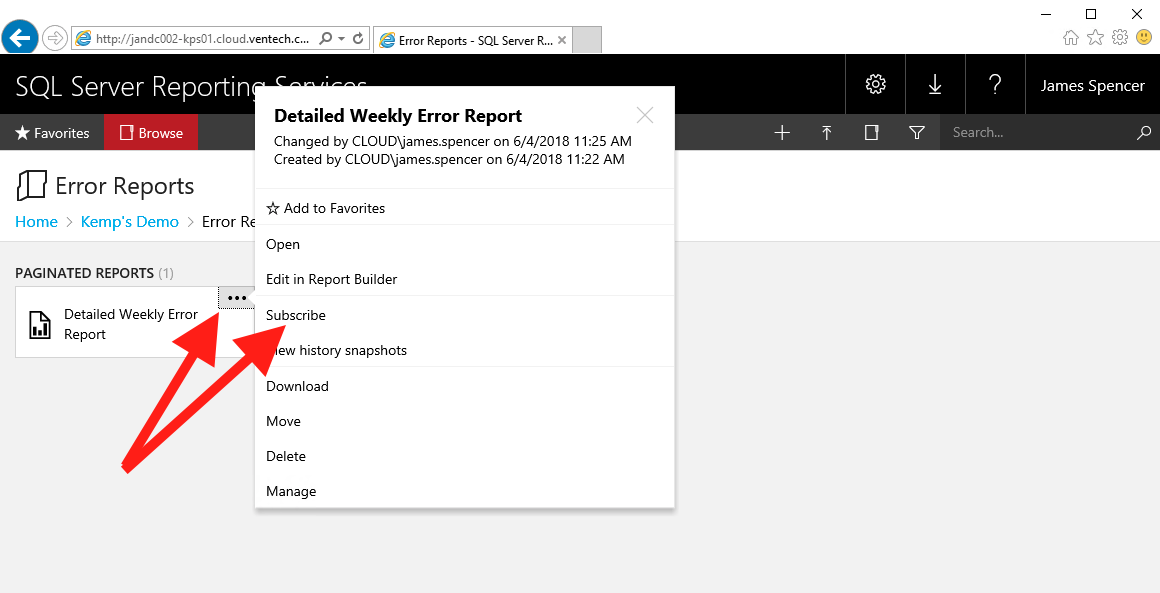The height and width of the screenshot is (593, 1160).
Task: Close the report context popup
Action: tap(645, 115)
